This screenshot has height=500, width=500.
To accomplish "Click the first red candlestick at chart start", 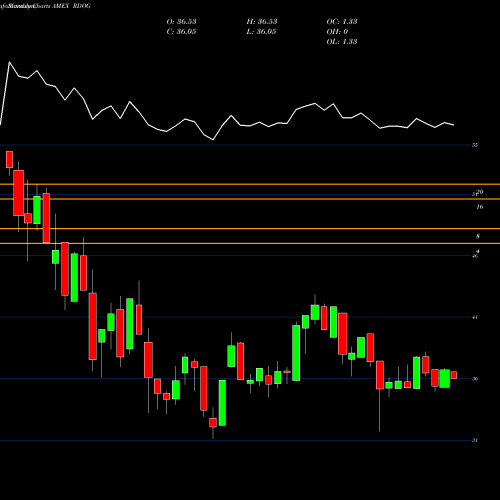I will [9, 159].
